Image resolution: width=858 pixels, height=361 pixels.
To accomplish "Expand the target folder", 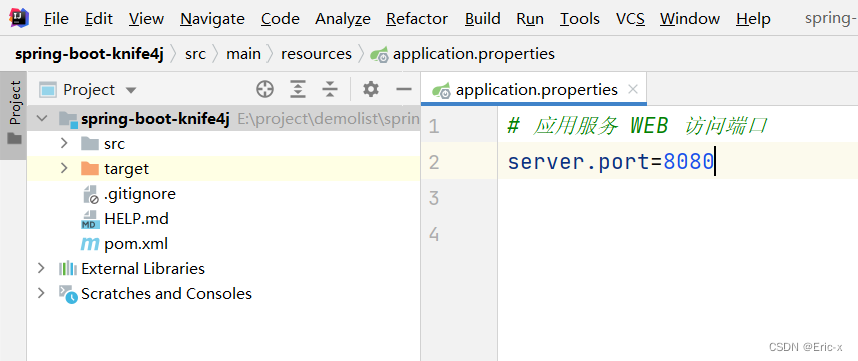I will point(63,168).
